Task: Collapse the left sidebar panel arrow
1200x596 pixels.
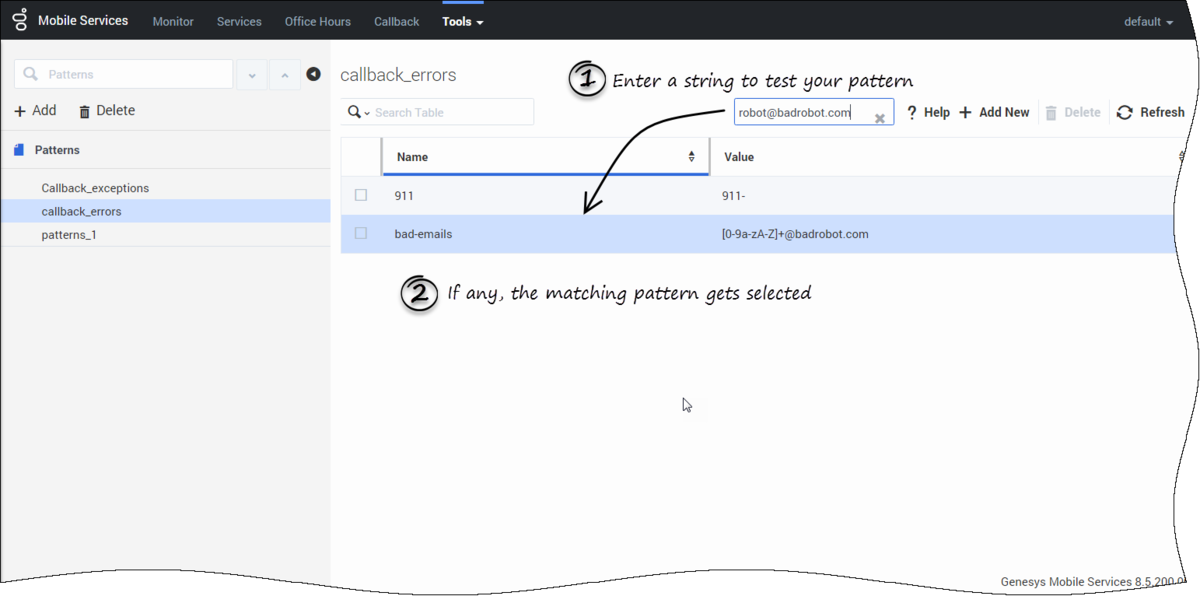Action: (x=313, y=74)
